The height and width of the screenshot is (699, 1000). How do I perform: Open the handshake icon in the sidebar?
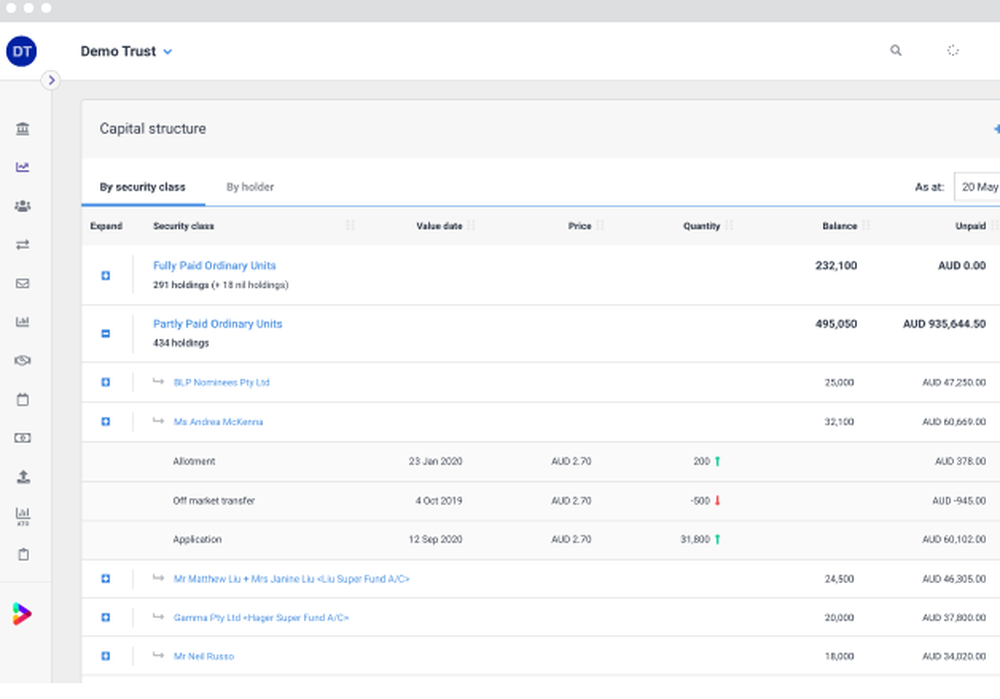(x=22, y=360)
